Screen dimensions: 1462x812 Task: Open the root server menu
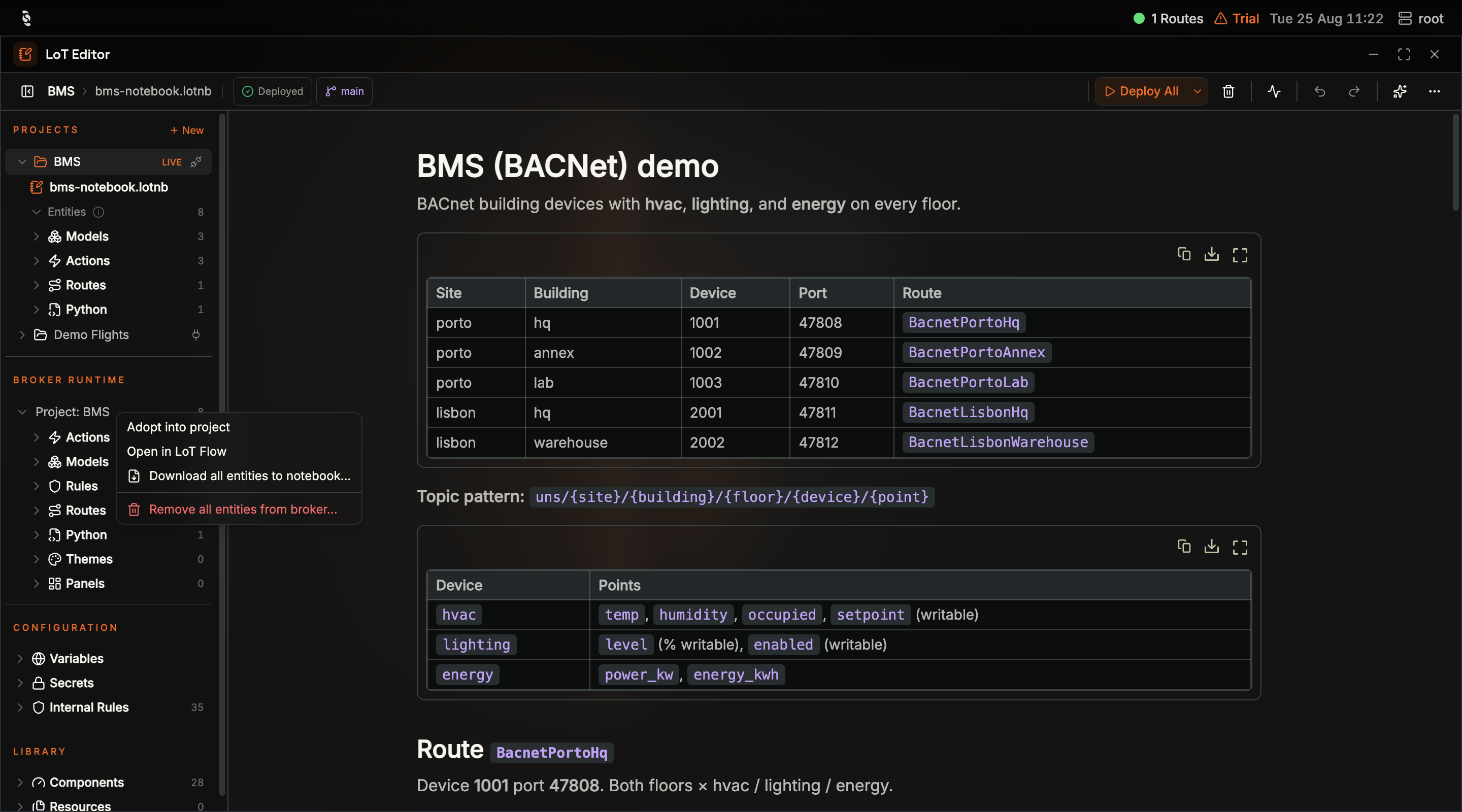tap(1420, 18)
